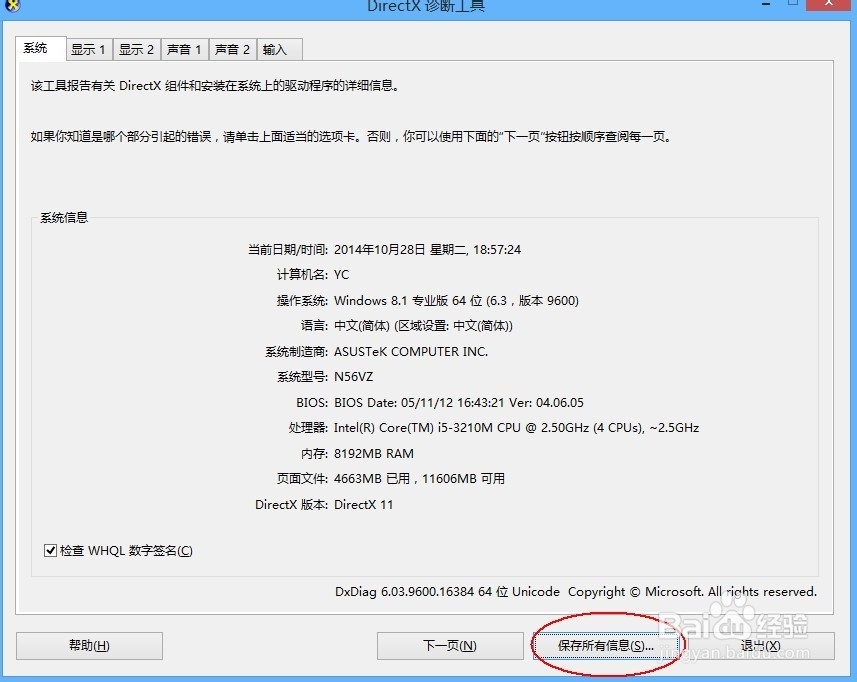Click 保存所有信息(S)... button
The width and height of the screenshot is (857, 682).
click(x=606, y=646)
